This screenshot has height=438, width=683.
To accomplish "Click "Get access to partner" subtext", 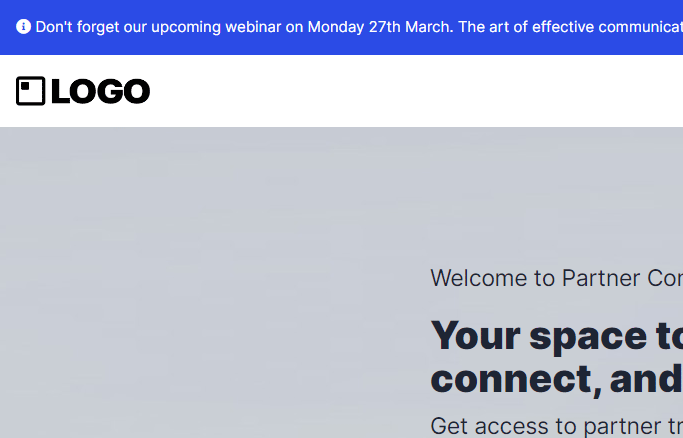I will coord(555,426).
